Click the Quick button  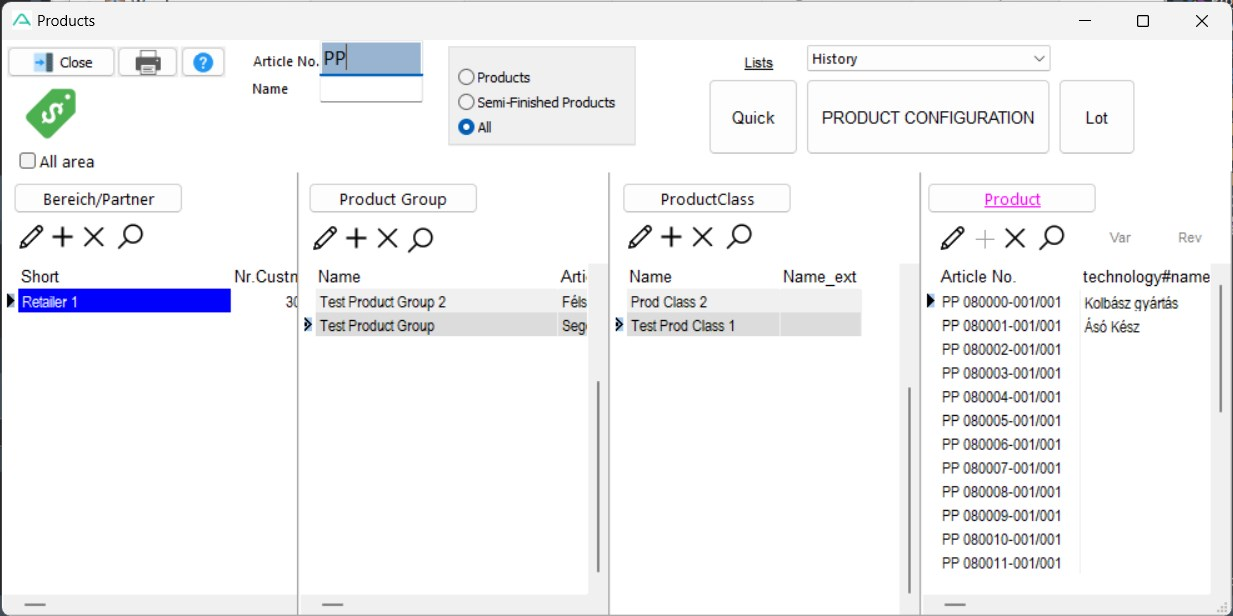pyautogui.click(x=753, y=117)
